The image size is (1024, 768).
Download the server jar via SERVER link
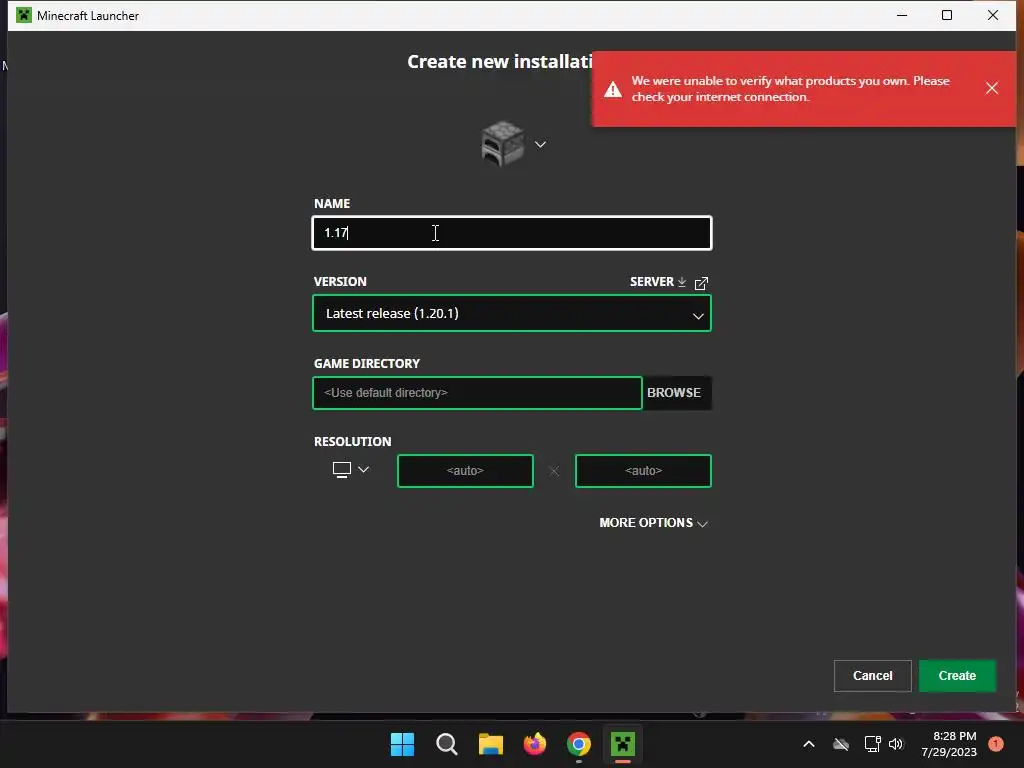[657, 281]
